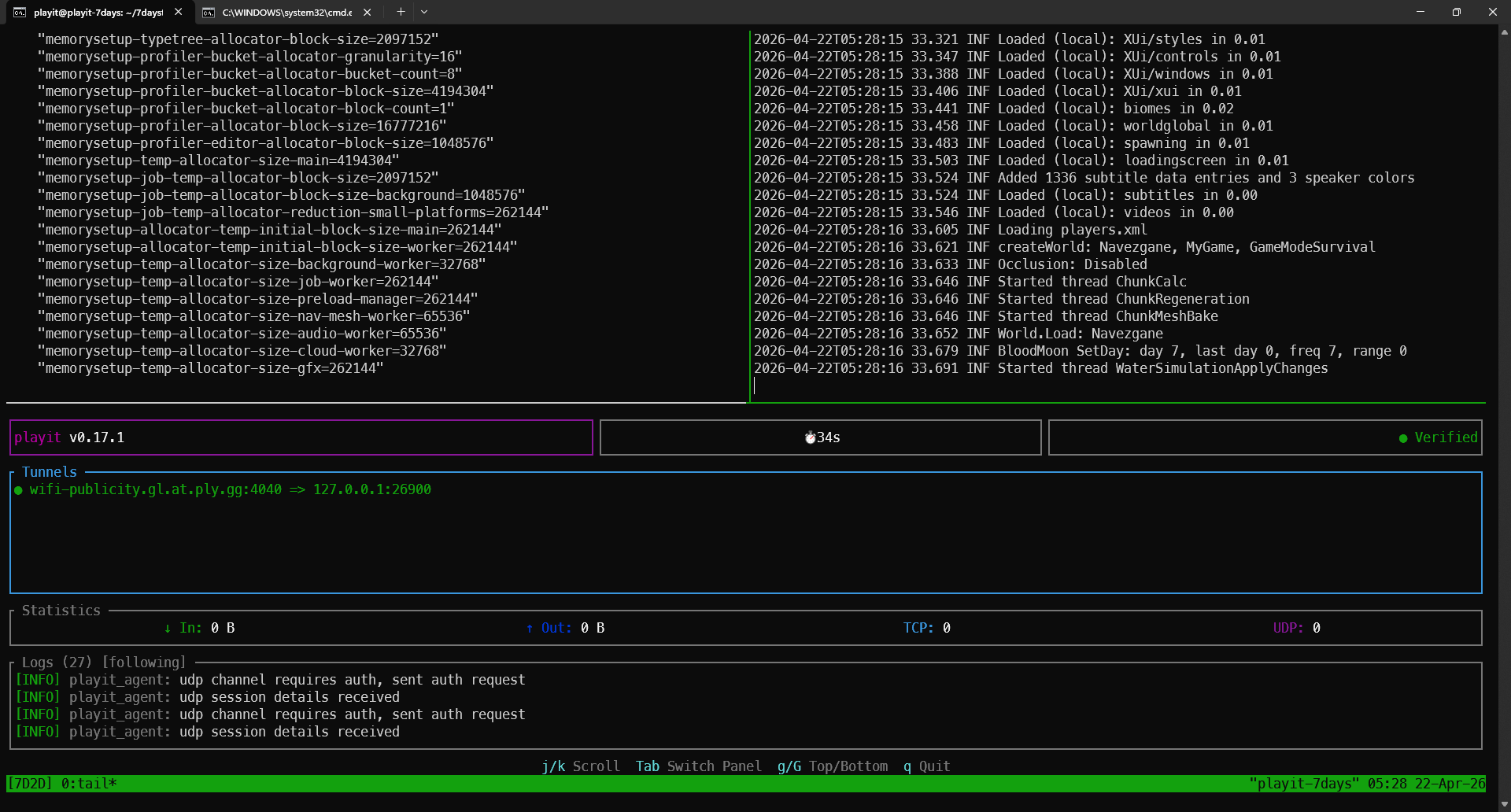Click the terminal icon on the playit tab
Viewport: 1511px width, 812px height.
pyautogui.click(x=20, y=12)
